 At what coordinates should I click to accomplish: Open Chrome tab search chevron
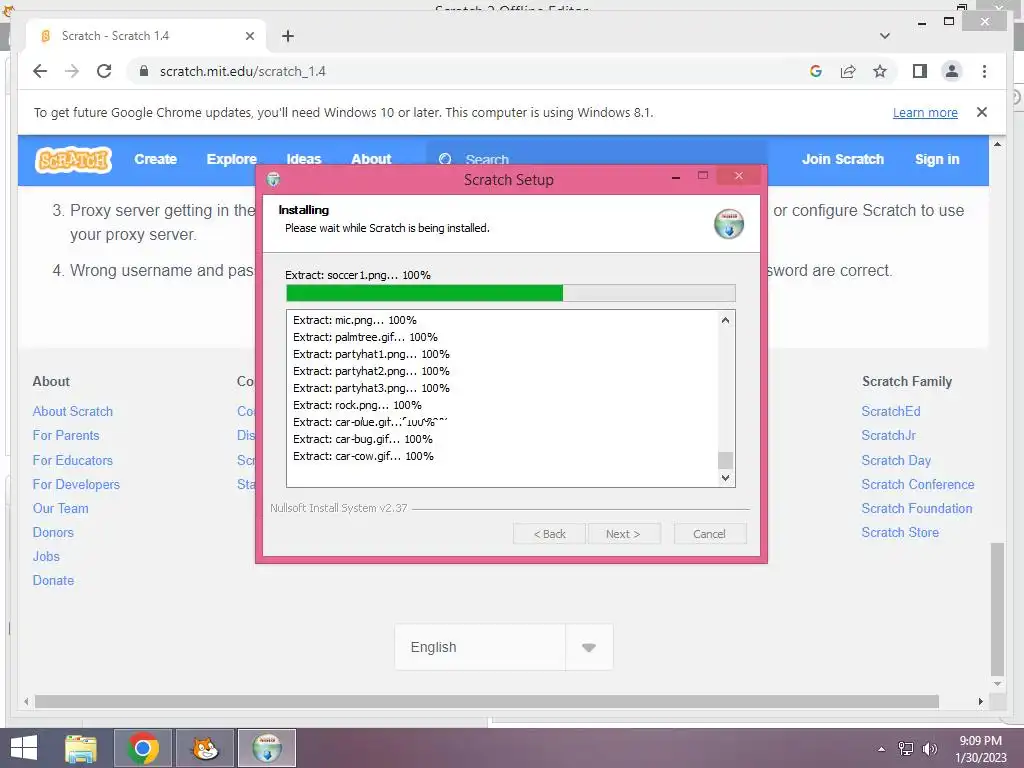coord(884,36)
